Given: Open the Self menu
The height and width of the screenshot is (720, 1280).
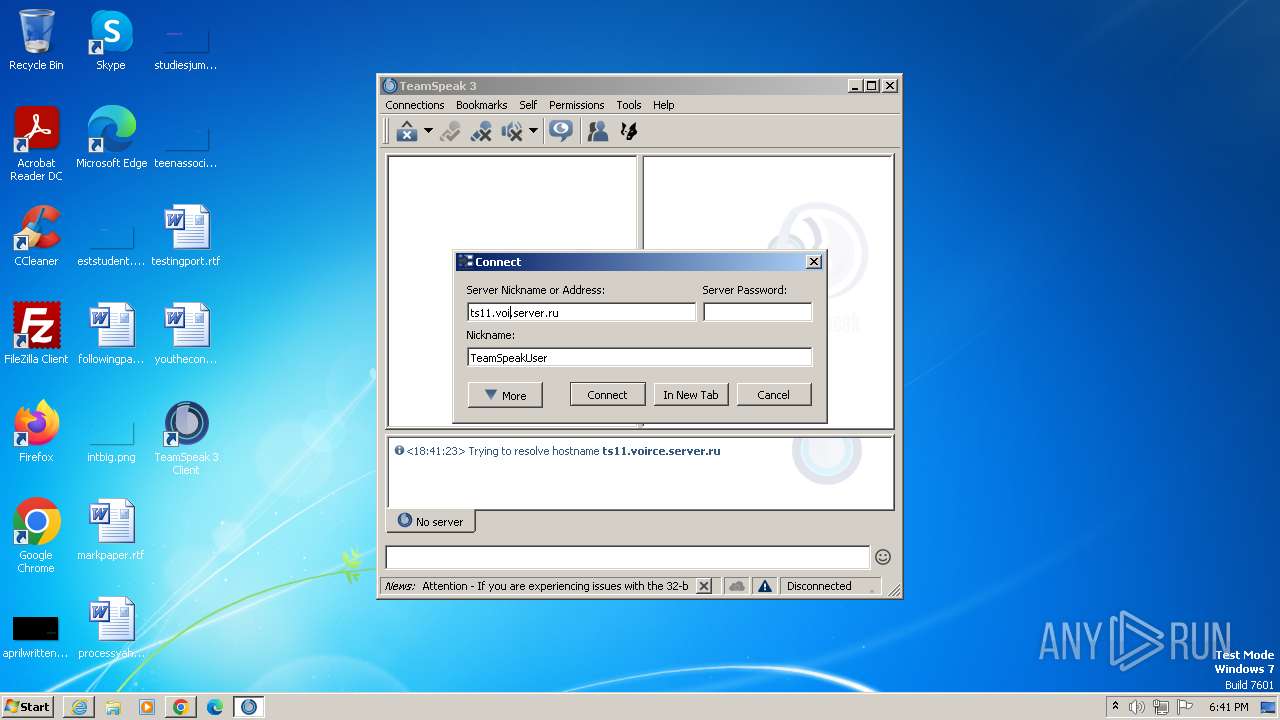Looking at the screenshot, I should (x=528, y=105).
